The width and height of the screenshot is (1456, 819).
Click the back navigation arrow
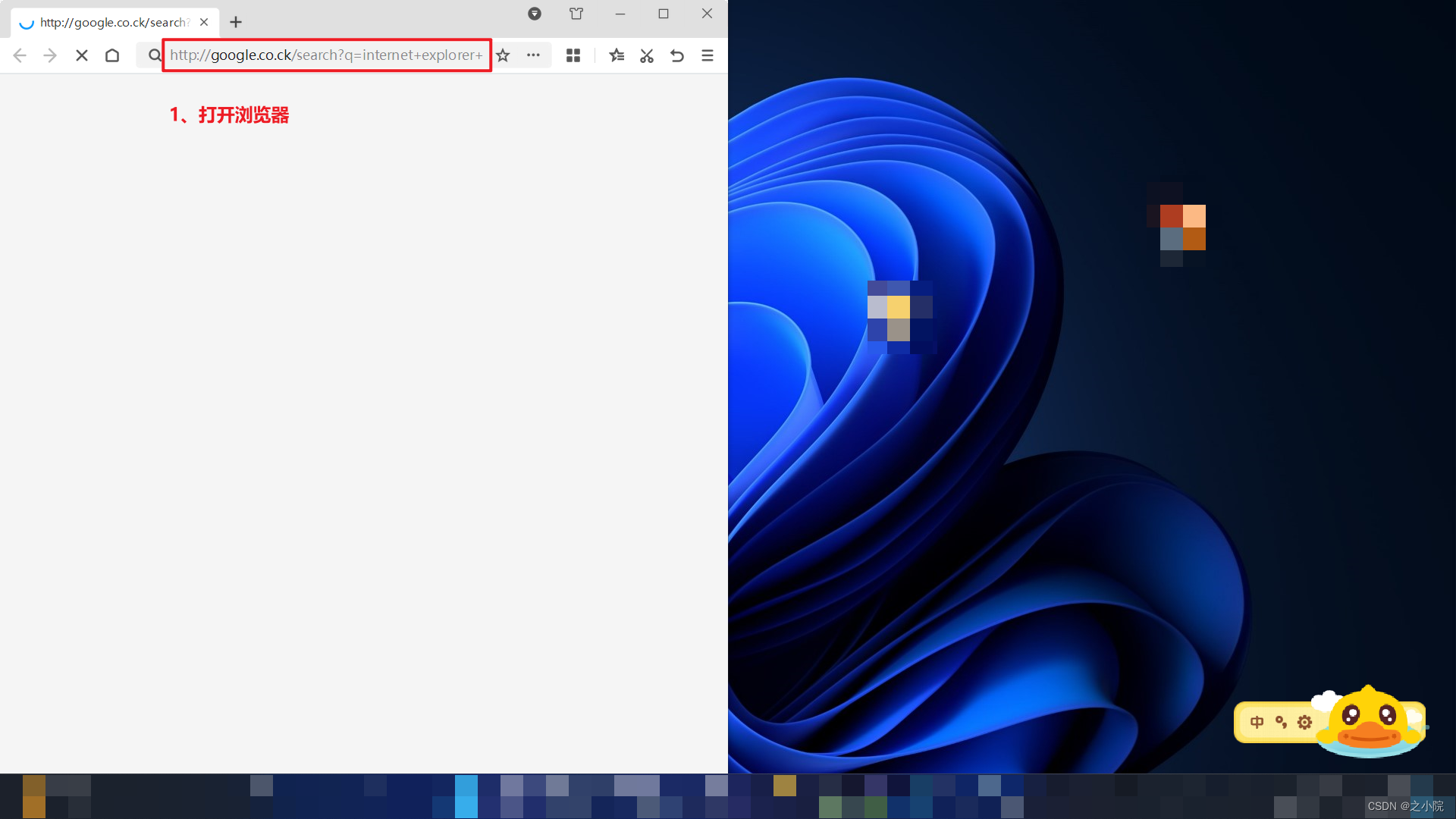pyautogui.click(x=20, y=55)
